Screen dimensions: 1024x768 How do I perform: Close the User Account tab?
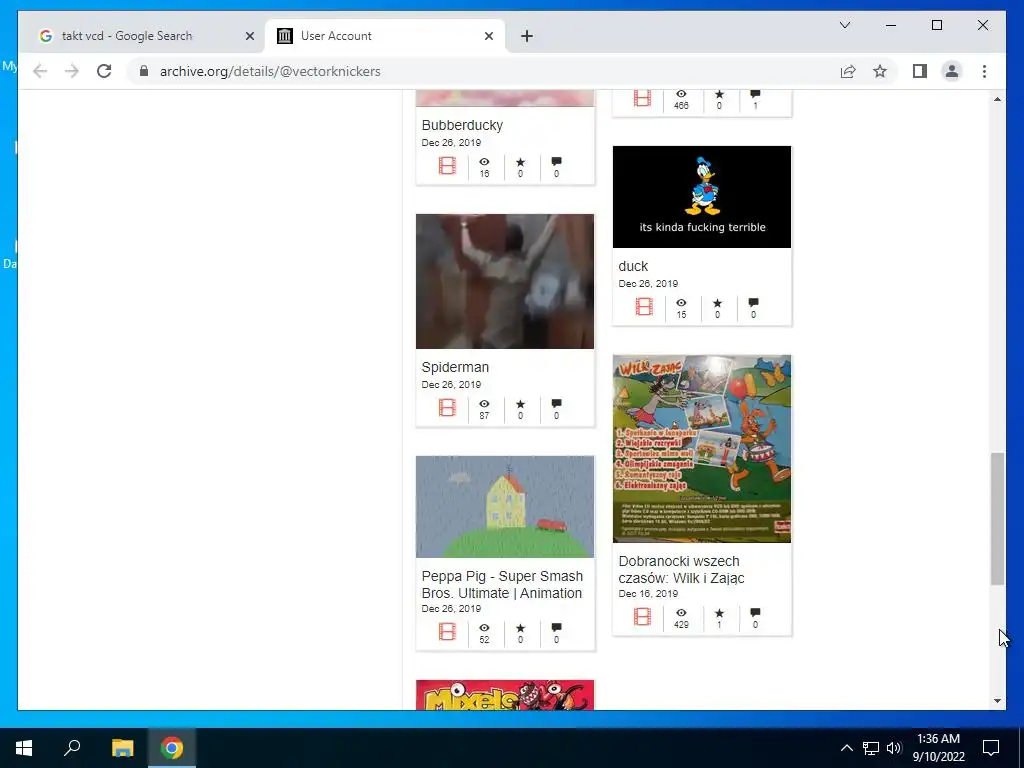point(488,36)
